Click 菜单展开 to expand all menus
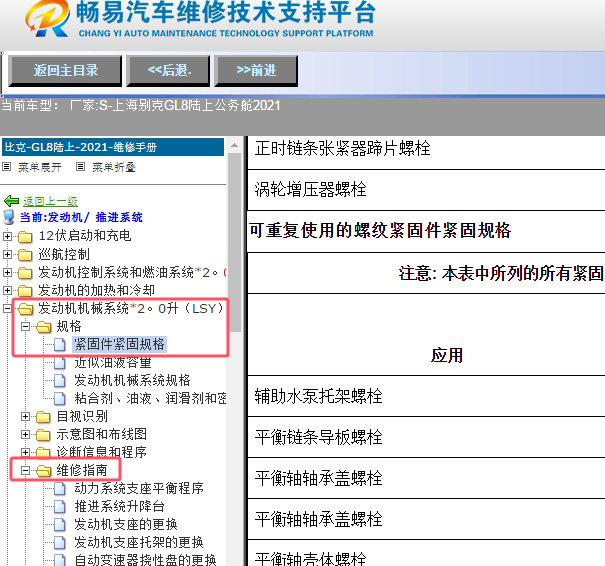The height and width of the screenshot is (566, 605). tap(39, 167)
